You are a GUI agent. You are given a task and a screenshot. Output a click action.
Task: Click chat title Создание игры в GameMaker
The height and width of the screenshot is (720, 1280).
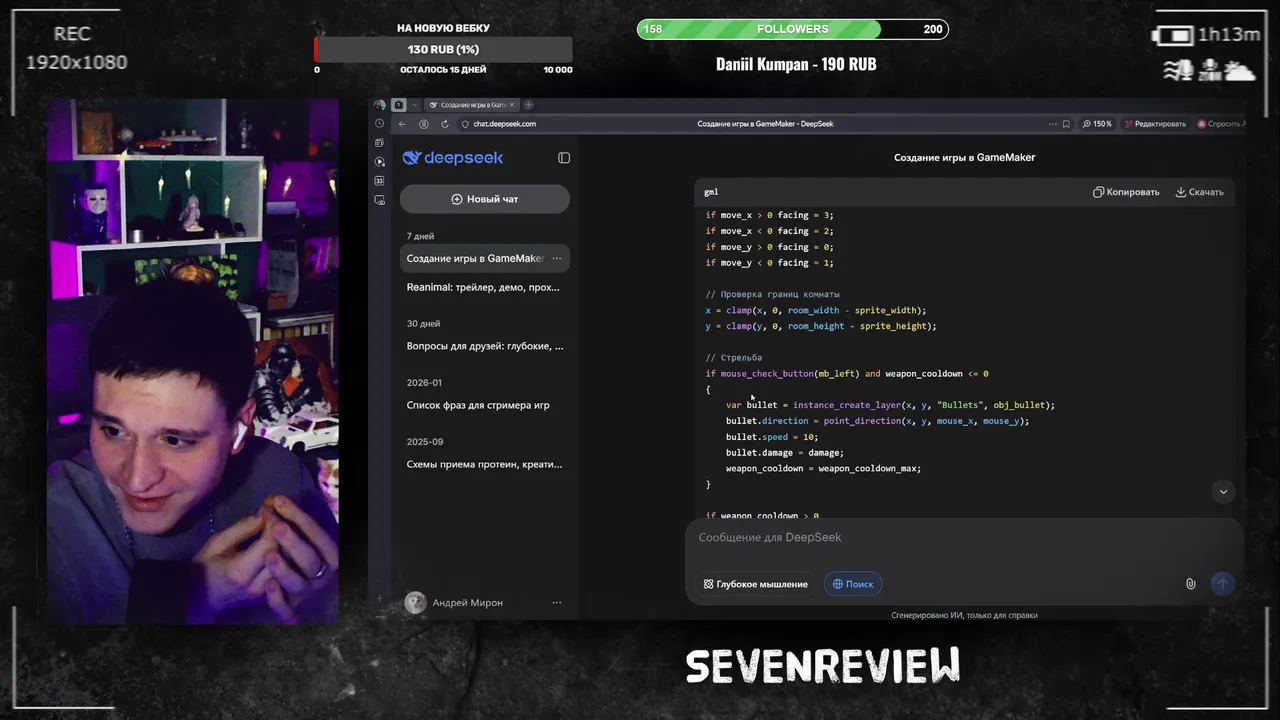964,157
